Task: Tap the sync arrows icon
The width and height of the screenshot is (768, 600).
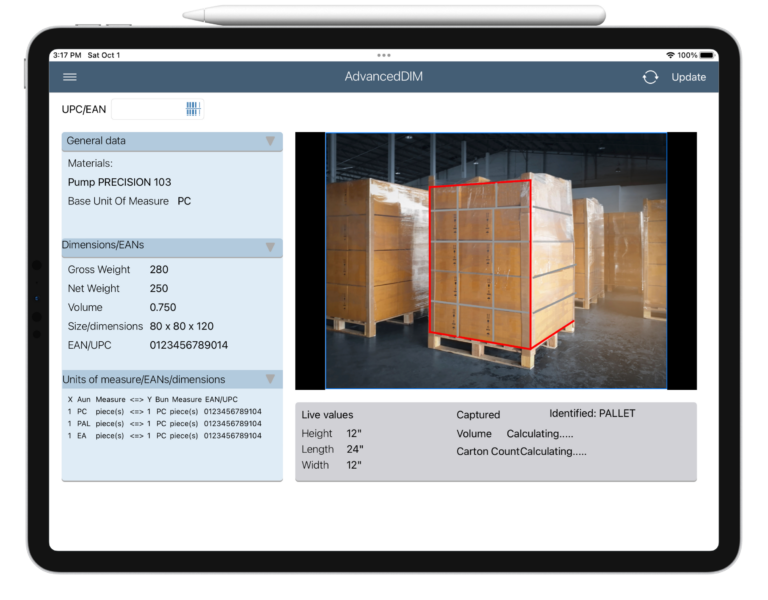Action: pyautogui.click(x=650, y=77)
